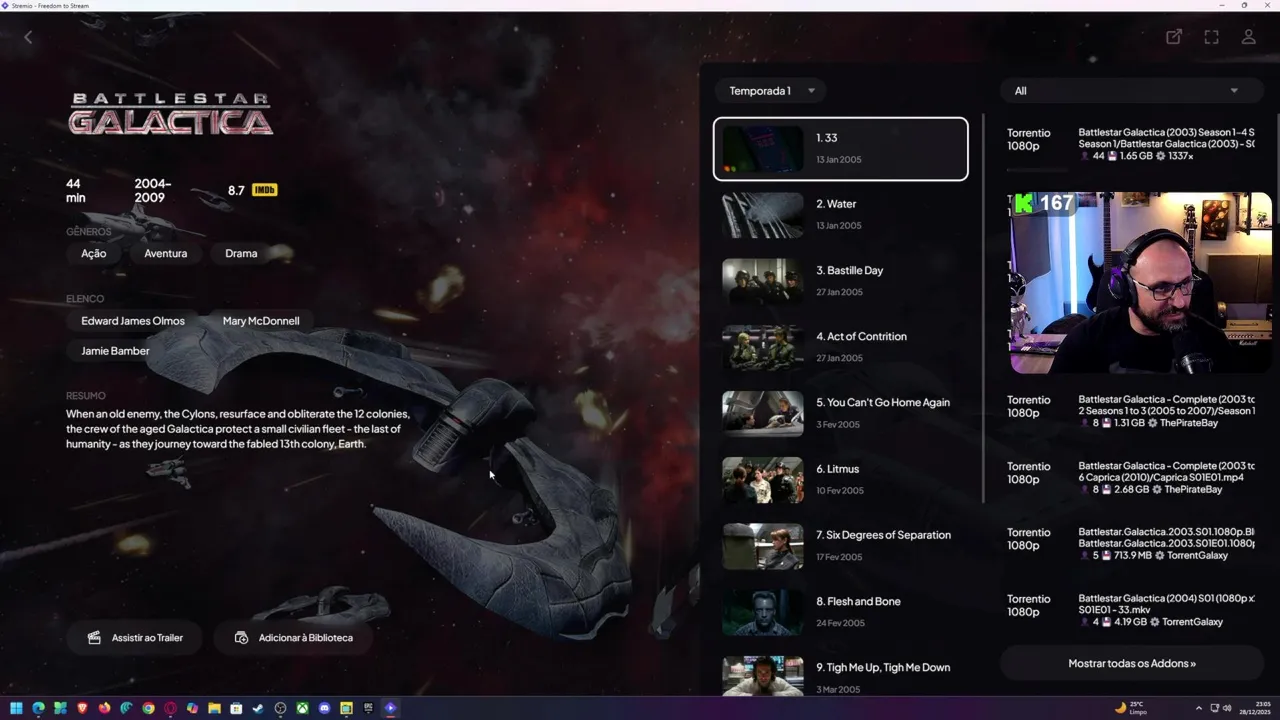This screenshot has height=720, width=1280.
Task: Click the Battlestar Galactica title logo
Action: 171,113
